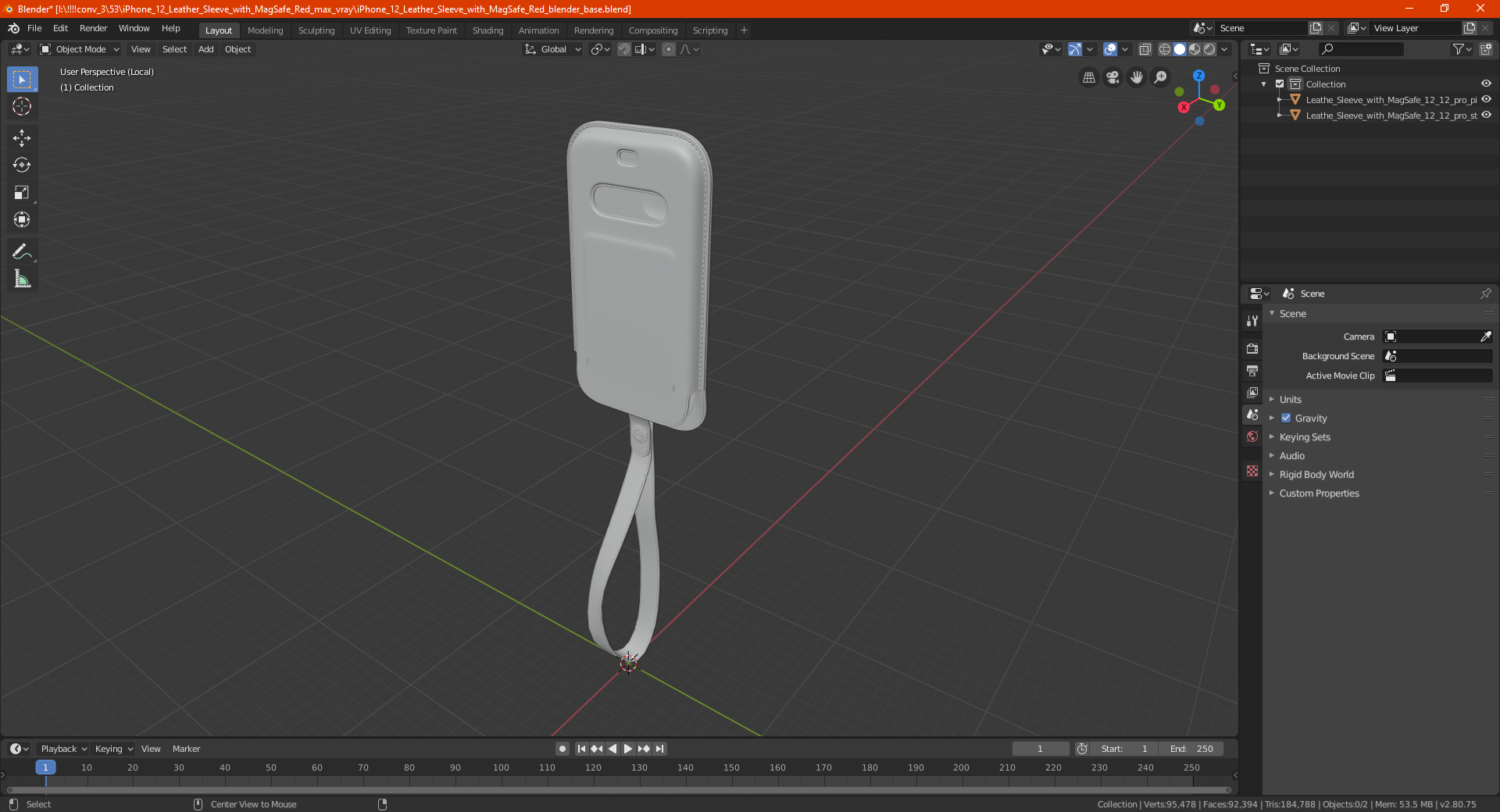Open Global orientation dropdown
Image resolution: width=1500 pixels, height=812 pixels.
(x=552, y=49)
